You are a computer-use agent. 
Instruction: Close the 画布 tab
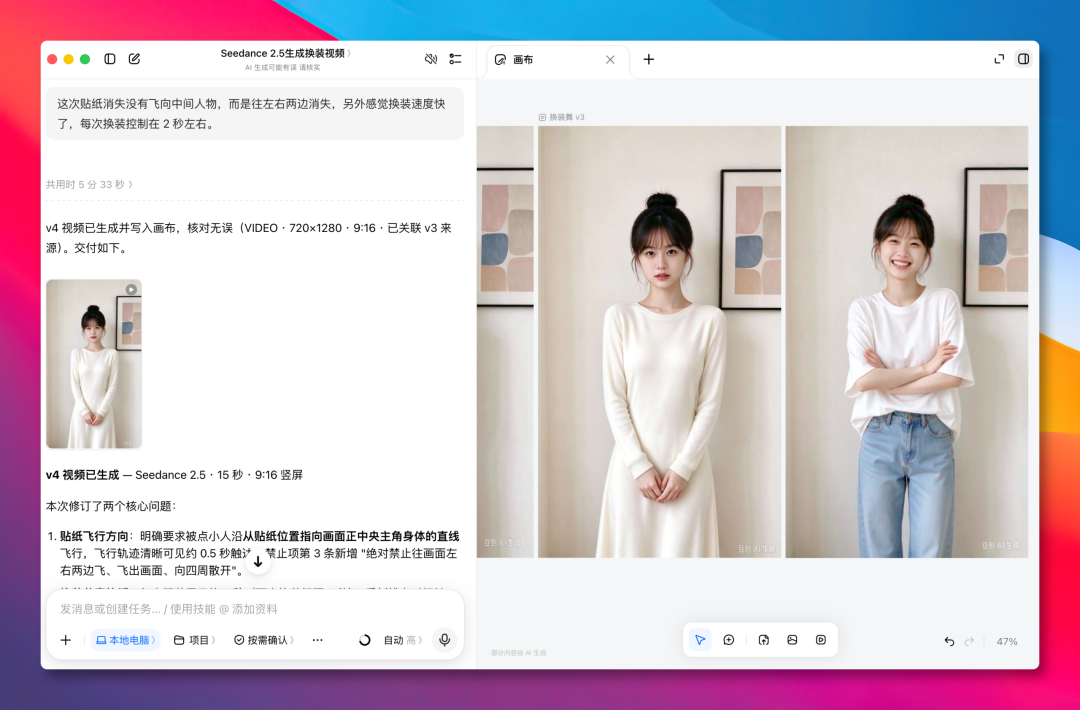pyautogui.click(x=610, y=60)
